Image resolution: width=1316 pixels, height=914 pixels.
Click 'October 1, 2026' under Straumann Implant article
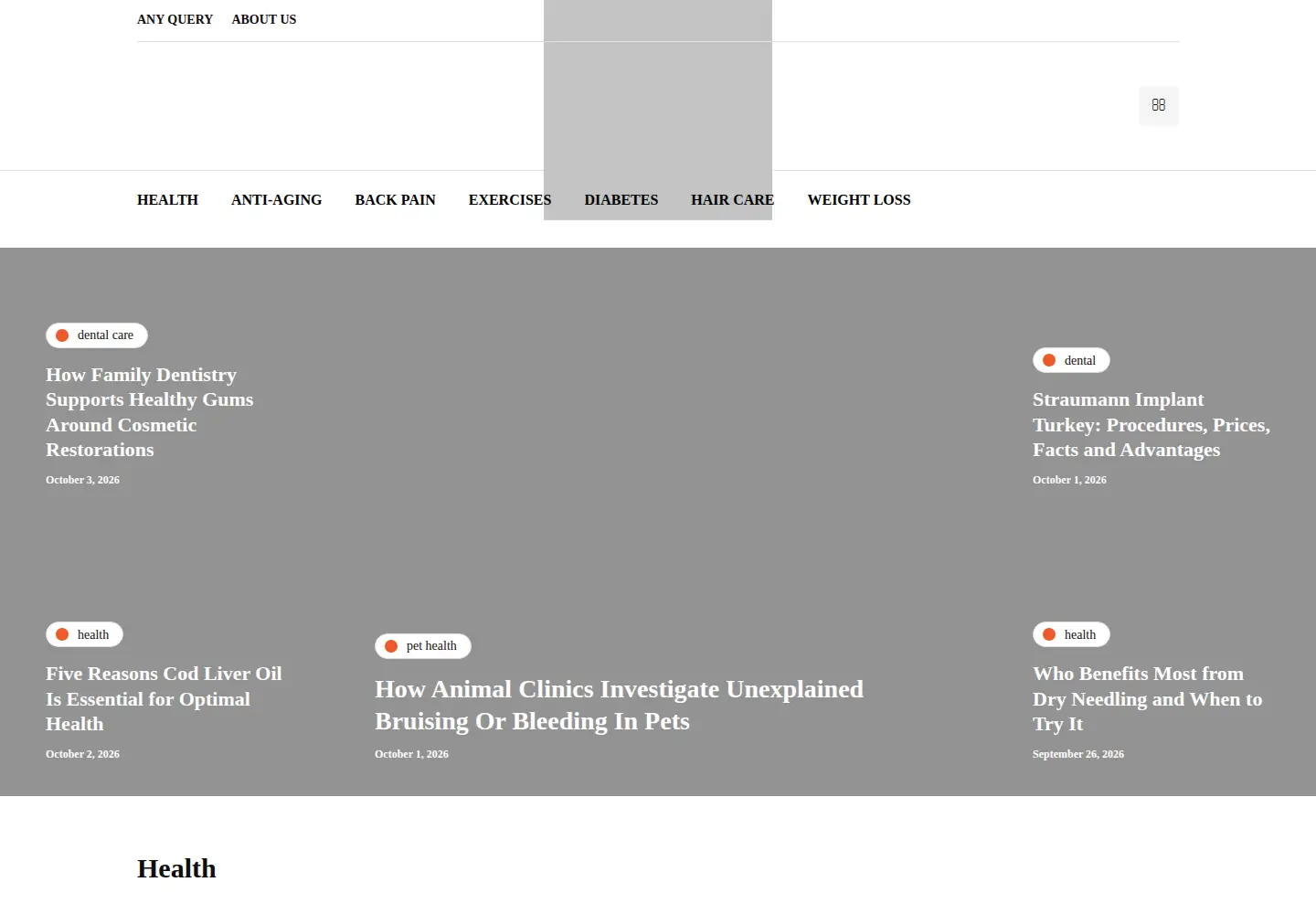1069,480
